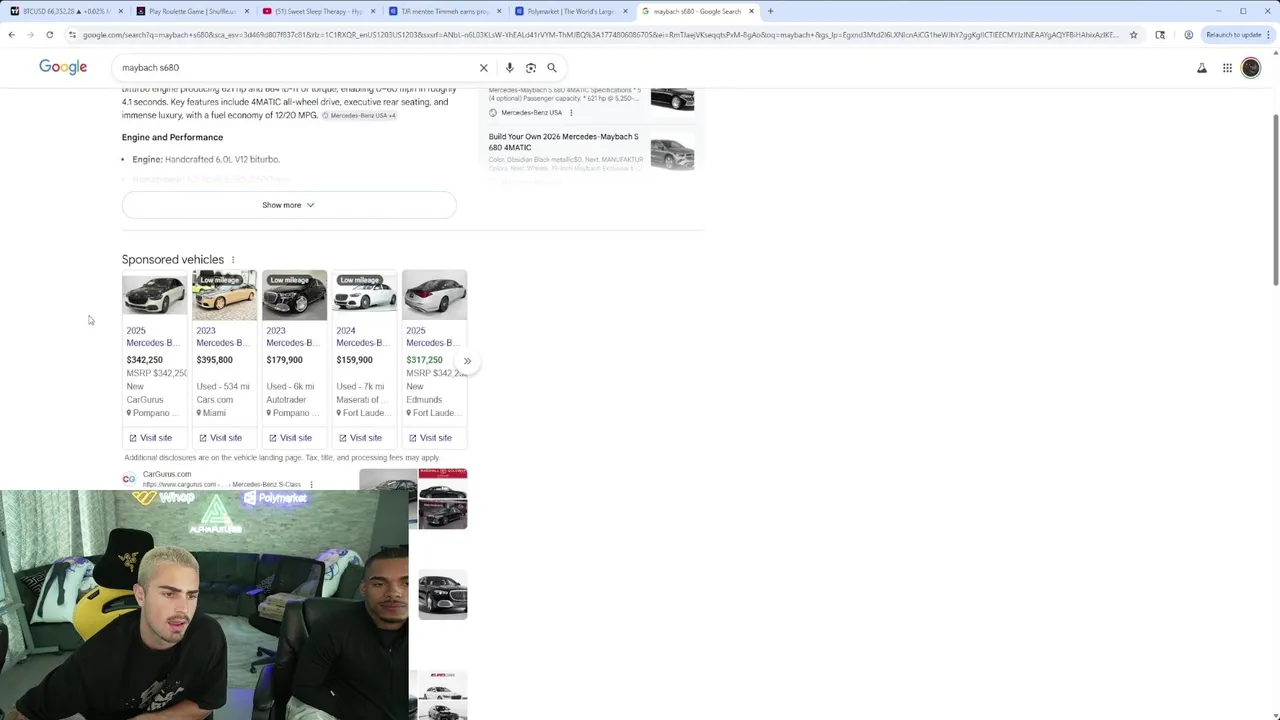1280x720 pixels.
Task: Click the browser back arrow
Action: click(11, 35)
